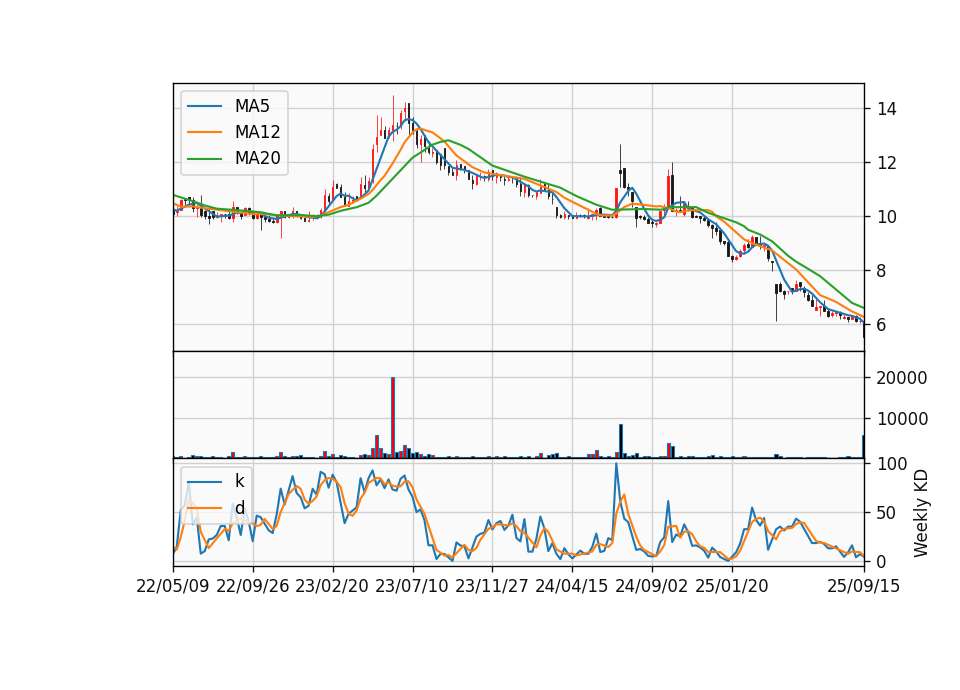
Task: Click the 22/09/26 date tick label
Action: (253, 586)
